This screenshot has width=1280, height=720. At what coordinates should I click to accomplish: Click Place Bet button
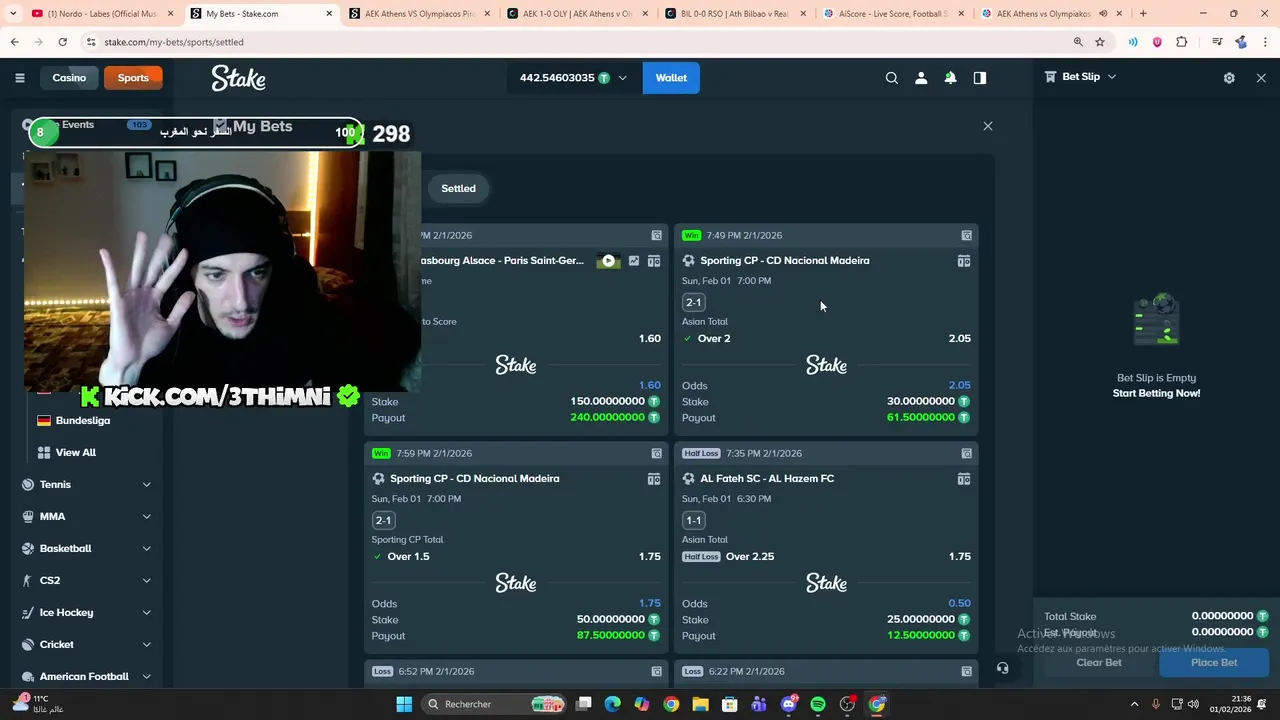[x=1214, y=662]
